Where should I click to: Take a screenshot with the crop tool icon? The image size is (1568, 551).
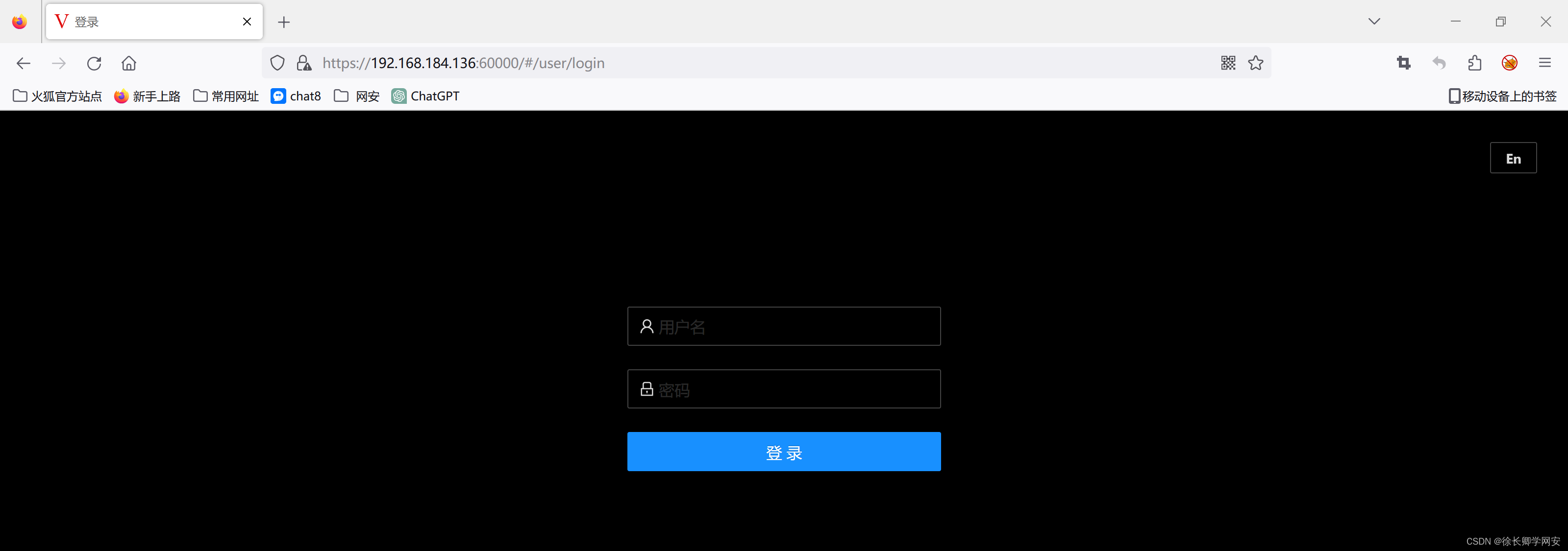[x=1403, y=63]
